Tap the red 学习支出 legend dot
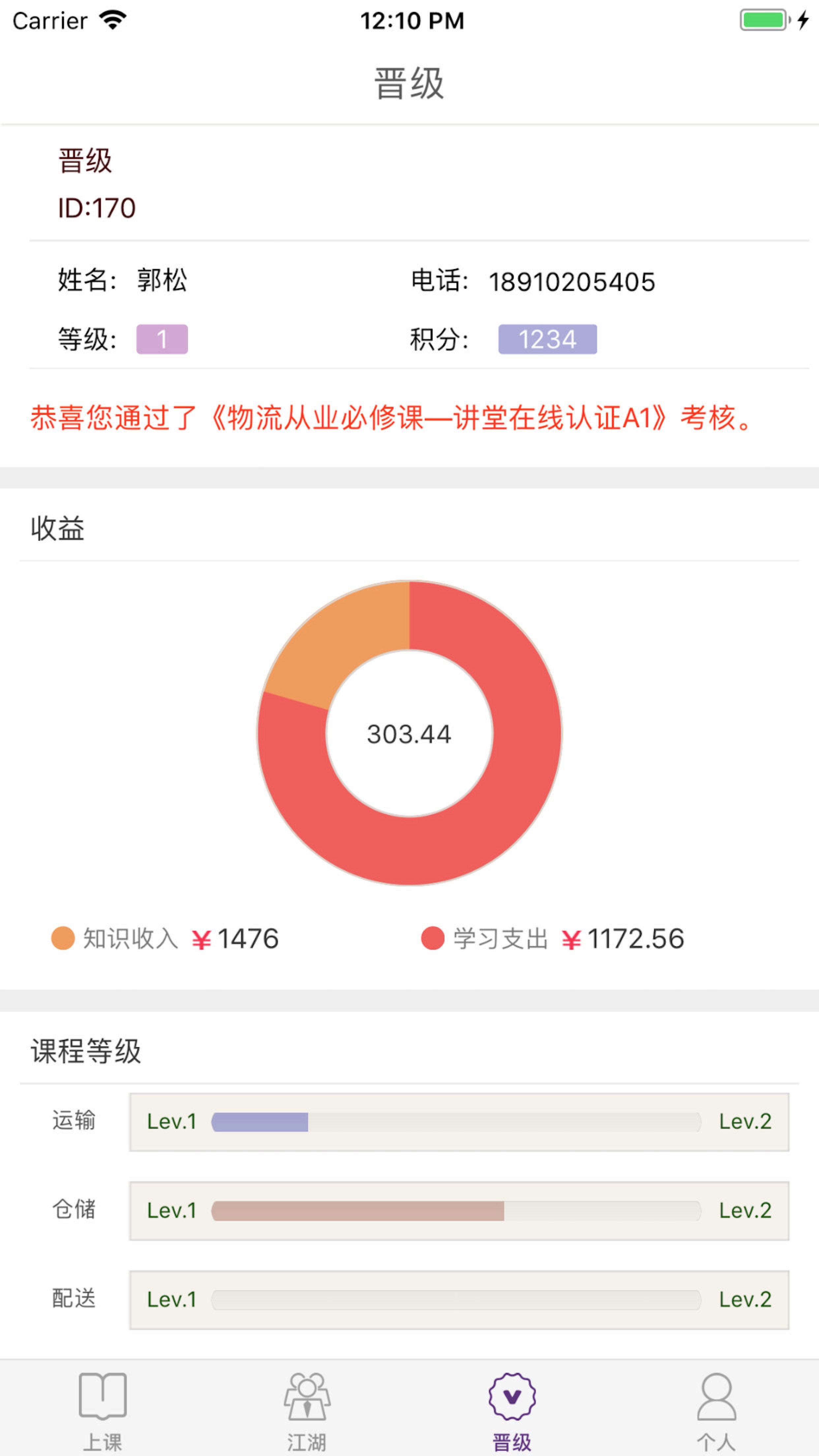Screen dimensions: 819x1456 [433, 938]
